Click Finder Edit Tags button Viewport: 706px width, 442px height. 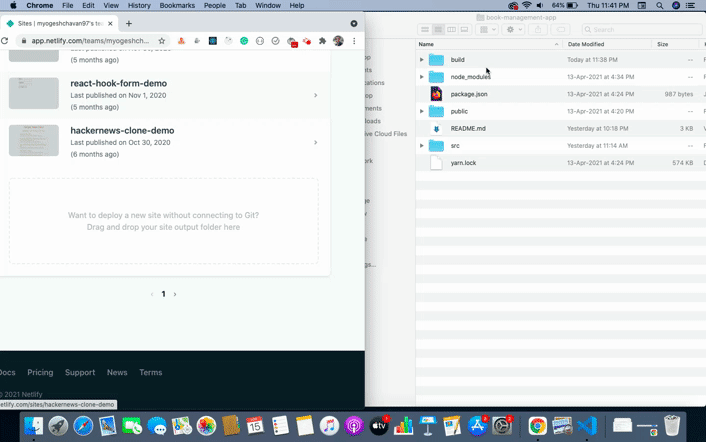tap(561, 30)
